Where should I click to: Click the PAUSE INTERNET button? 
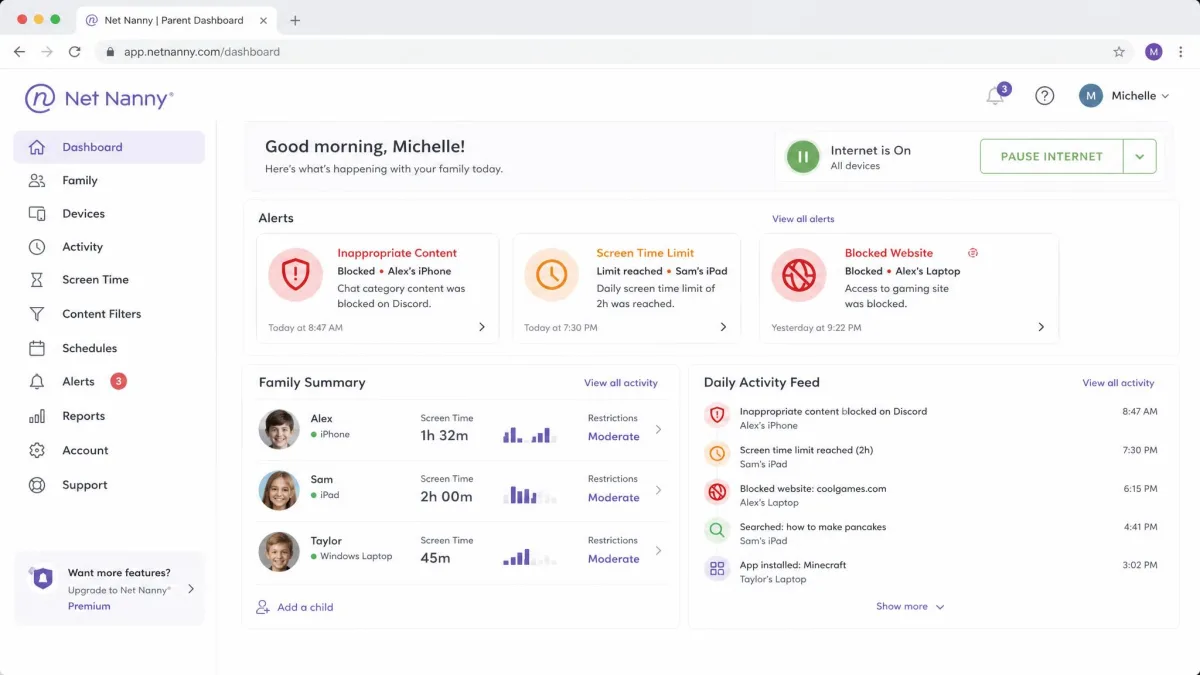tap(1051, 157)
